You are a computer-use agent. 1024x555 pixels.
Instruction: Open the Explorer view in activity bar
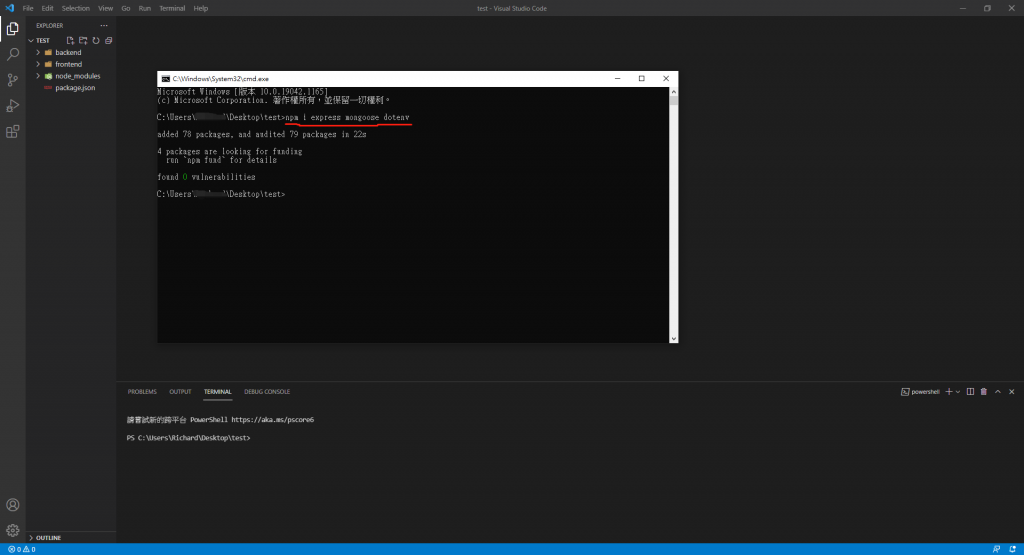12,29
